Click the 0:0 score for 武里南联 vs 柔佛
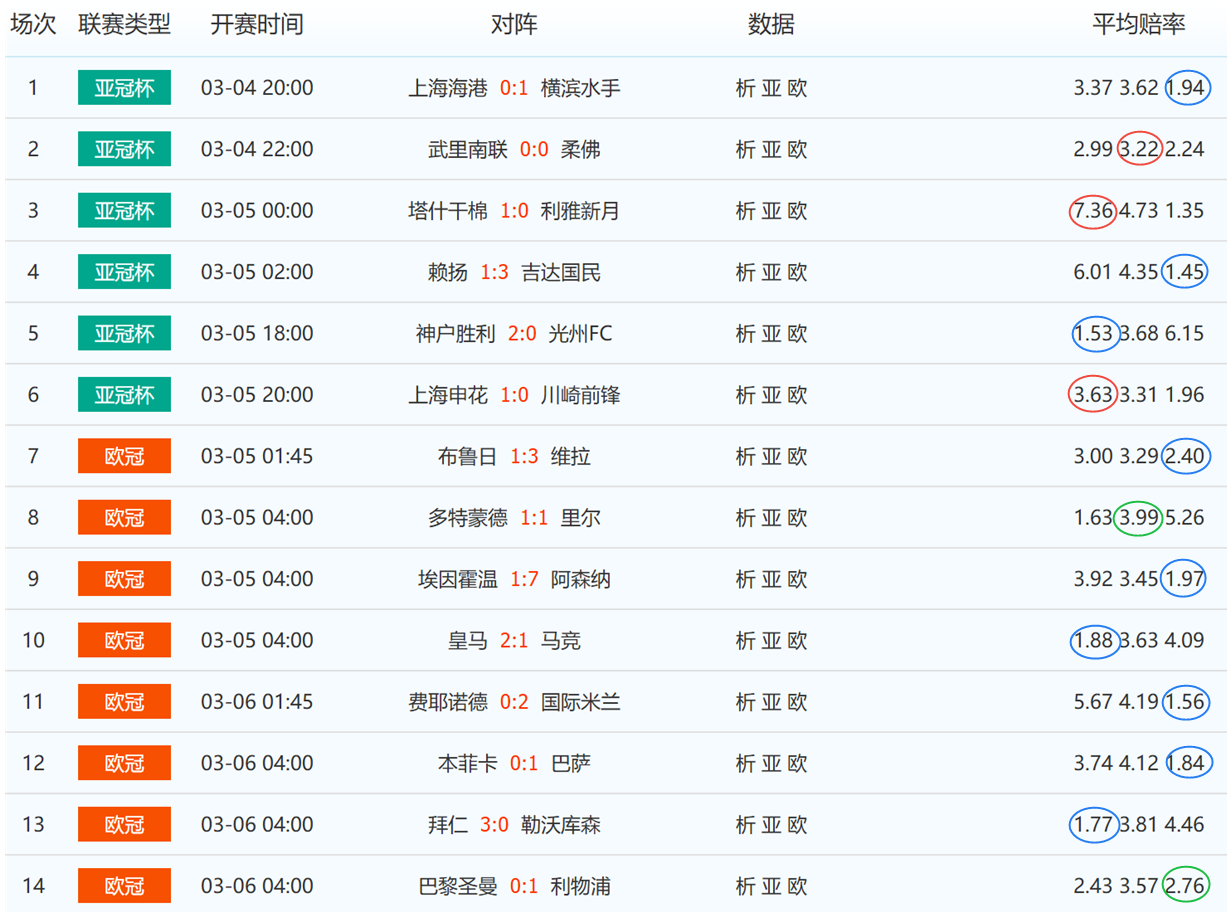This screenshot has height=912, width=1227. (534, 150)
